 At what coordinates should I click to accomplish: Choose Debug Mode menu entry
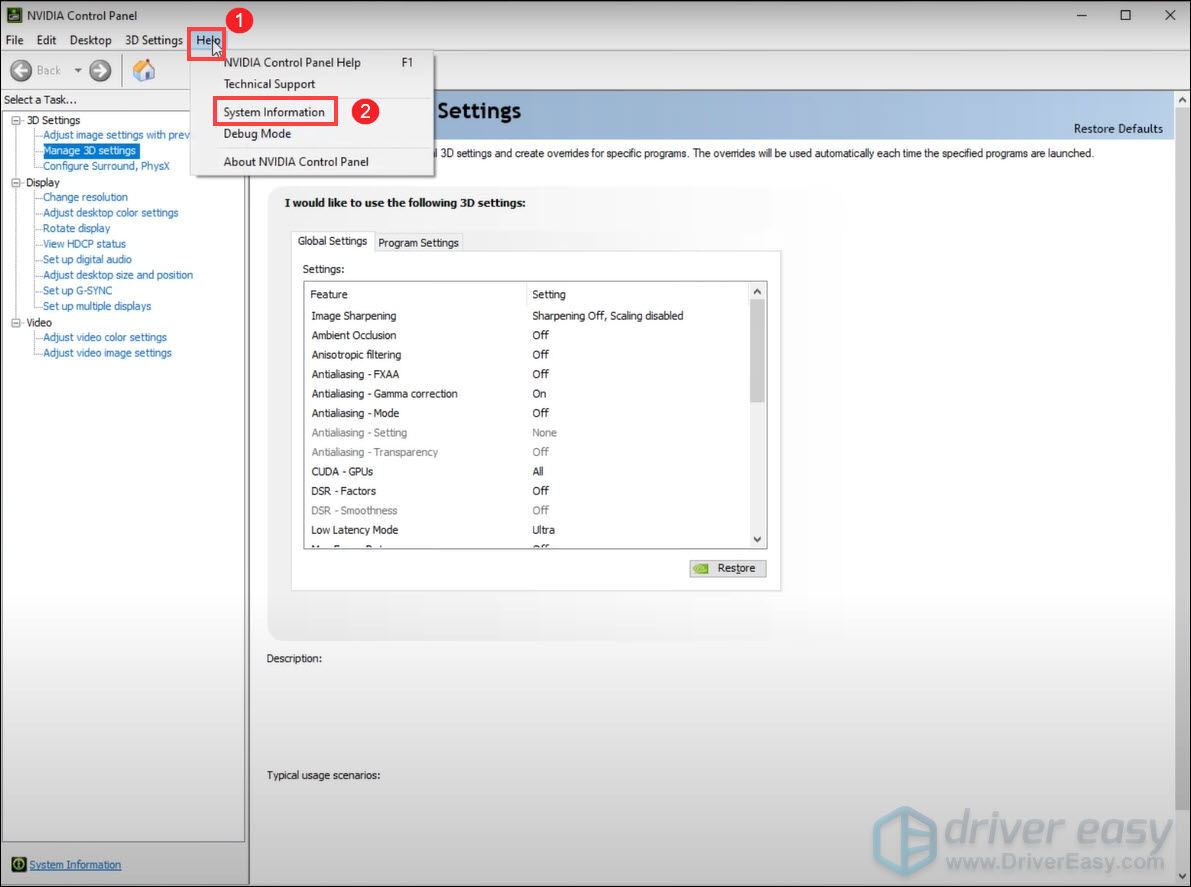coord(312,134)
